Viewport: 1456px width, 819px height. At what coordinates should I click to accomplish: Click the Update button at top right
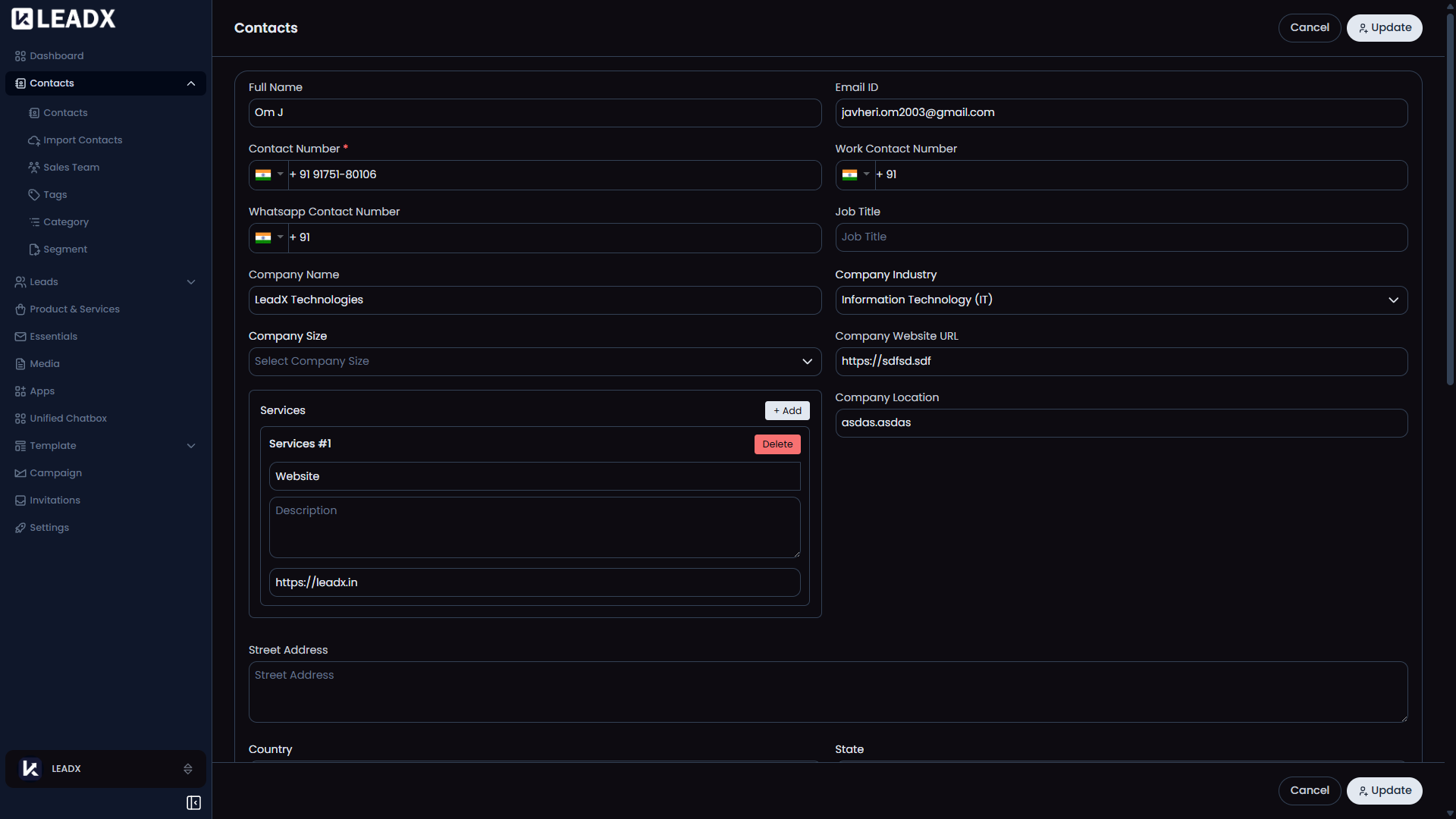click(x=1384, y=27)
